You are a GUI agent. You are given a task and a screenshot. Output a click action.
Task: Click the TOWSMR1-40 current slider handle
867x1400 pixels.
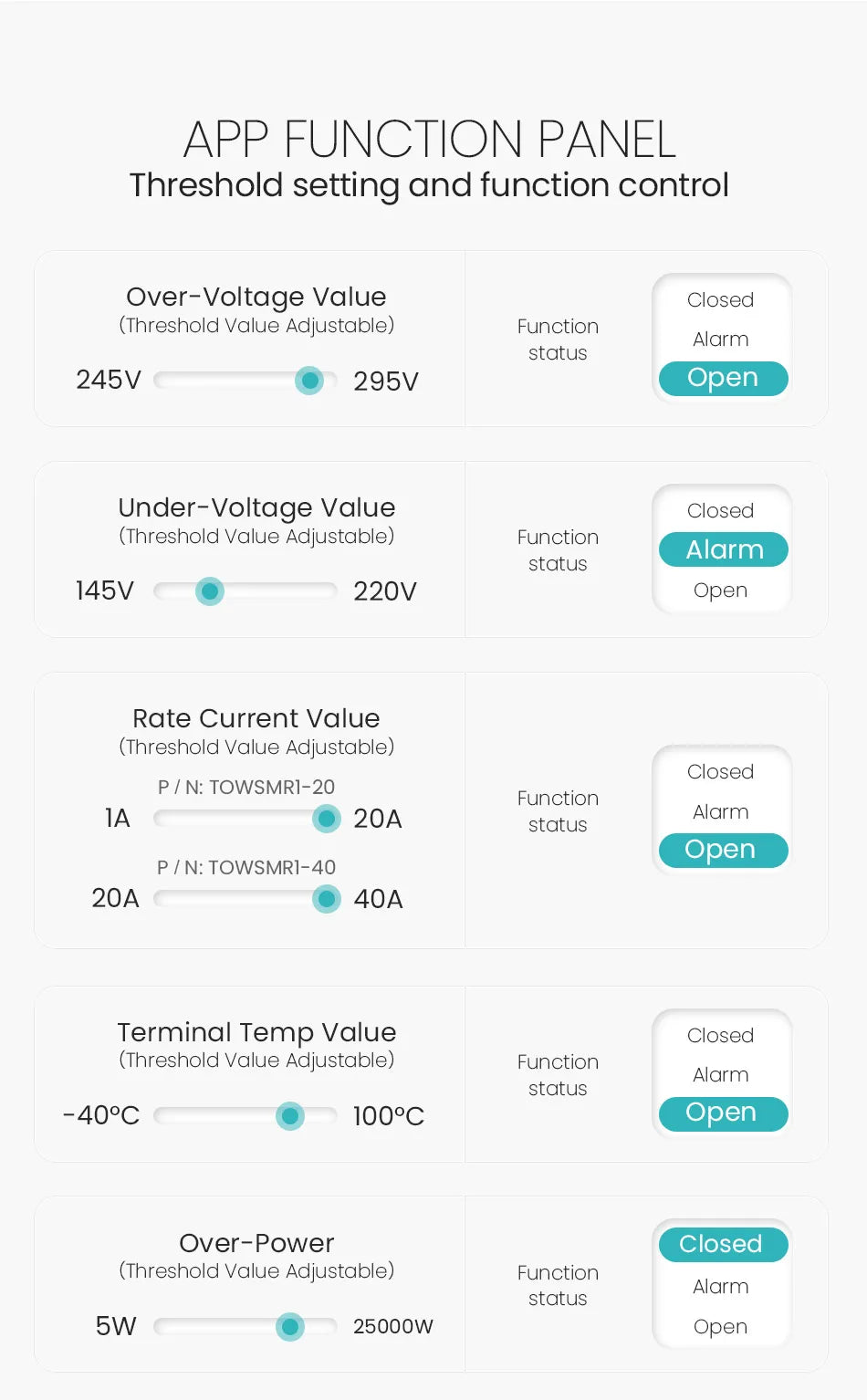tap(326, 899)
